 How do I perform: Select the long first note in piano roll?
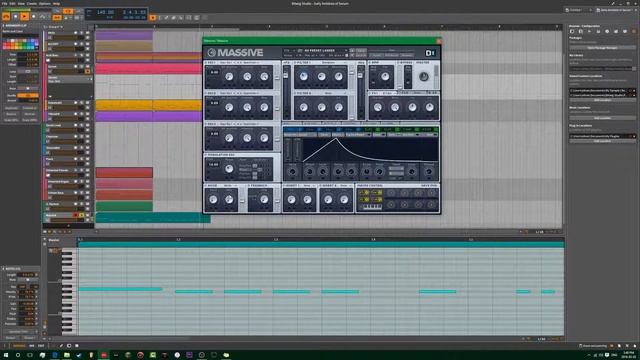pyautogui.click(x=120, y=289)
